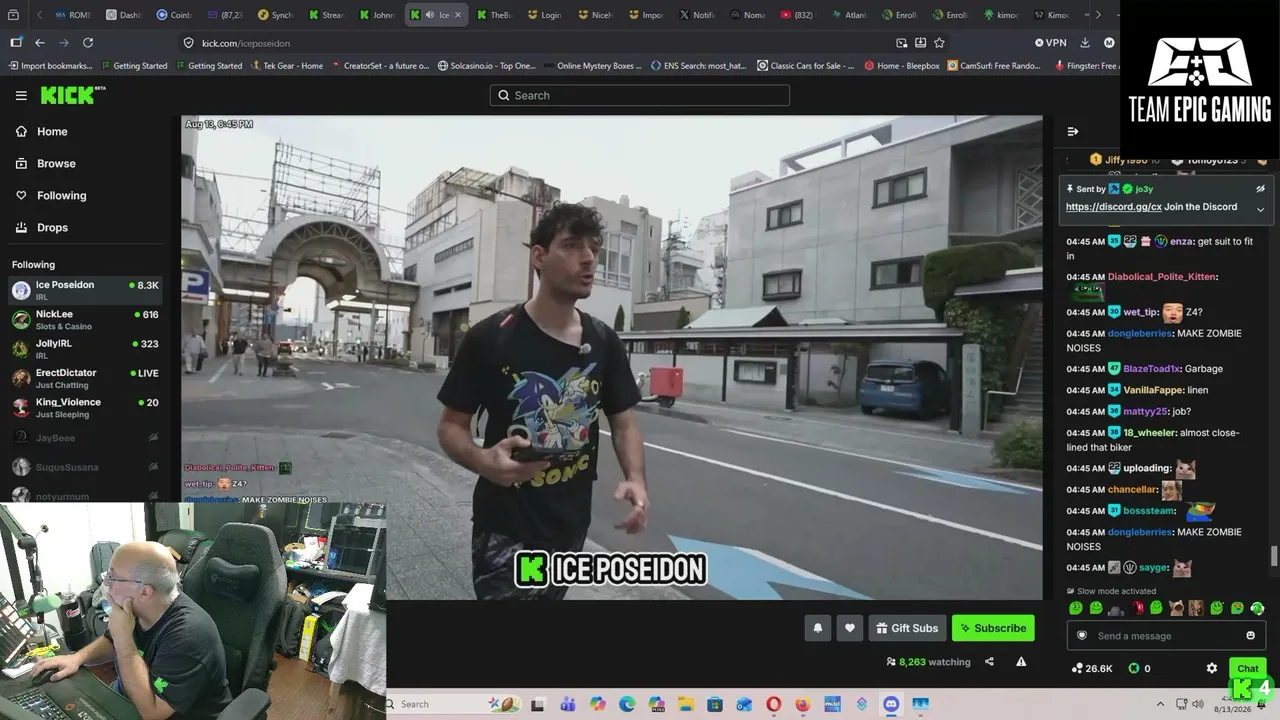Image resolution: width=1280 pixels, height=720 pixels.
Task: Close the active Ice Poseidon tab
Action: point(458,15)
